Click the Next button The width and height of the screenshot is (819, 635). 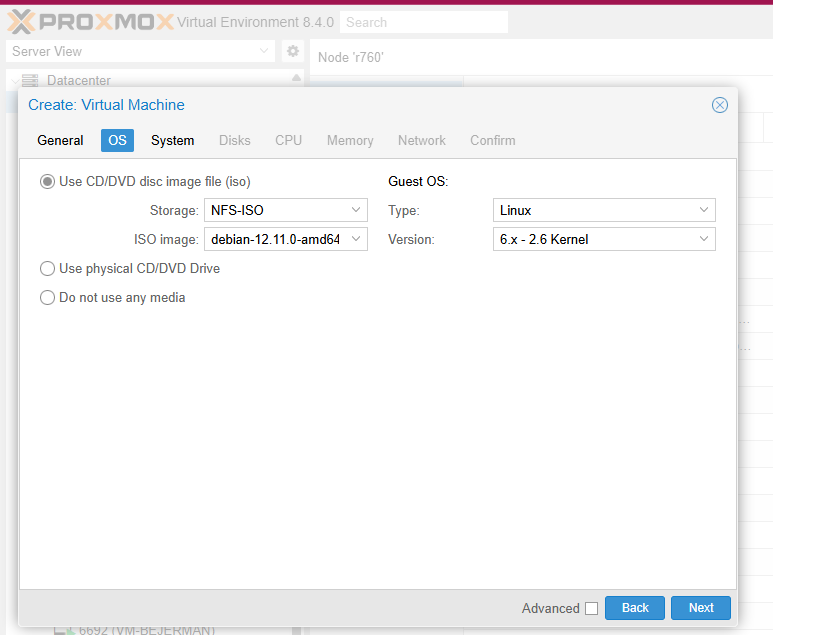click(x=700, y=608)
